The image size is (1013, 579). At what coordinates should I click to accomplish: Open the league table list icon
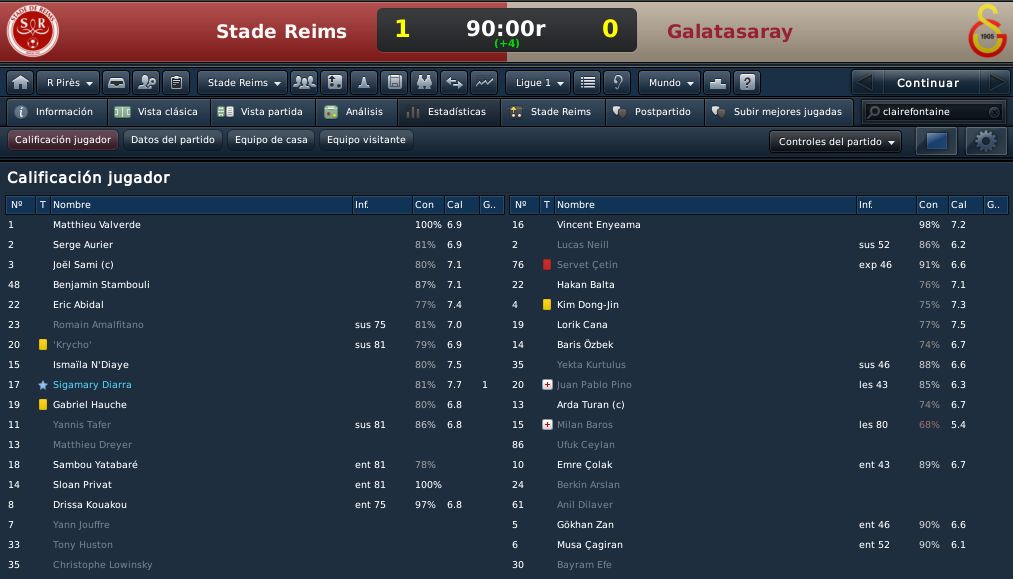(x=587, y=83)
